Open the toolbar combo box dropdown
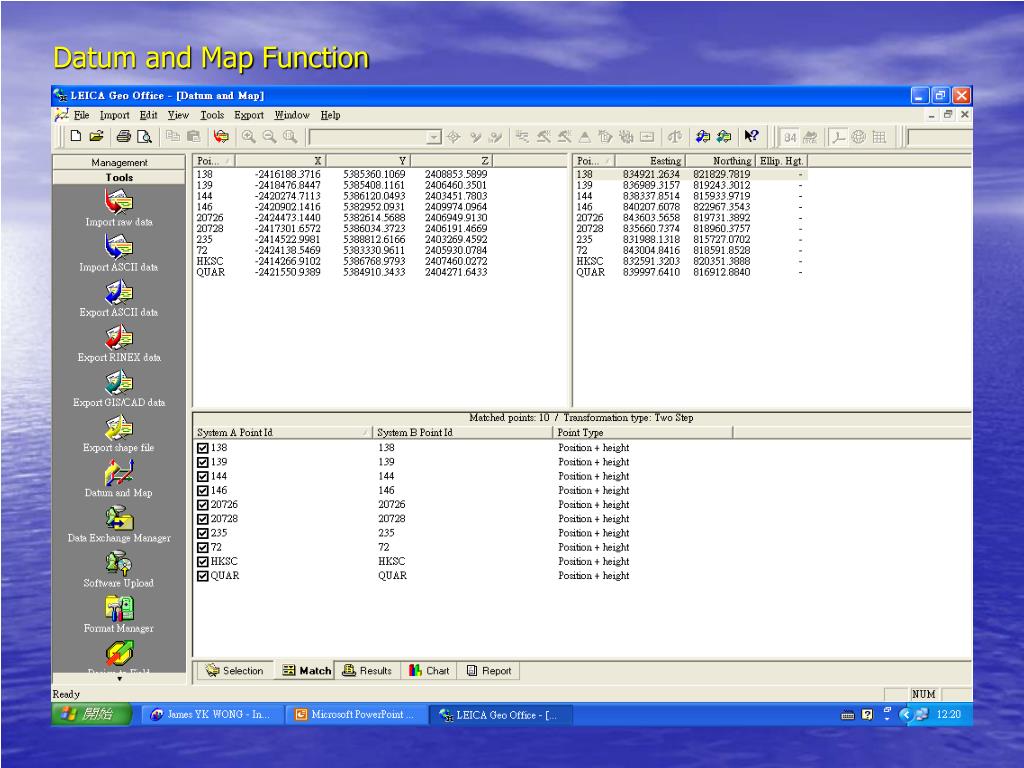This screenshot has width=1024, height=768. pyautogui.click(x=434, y=137)
